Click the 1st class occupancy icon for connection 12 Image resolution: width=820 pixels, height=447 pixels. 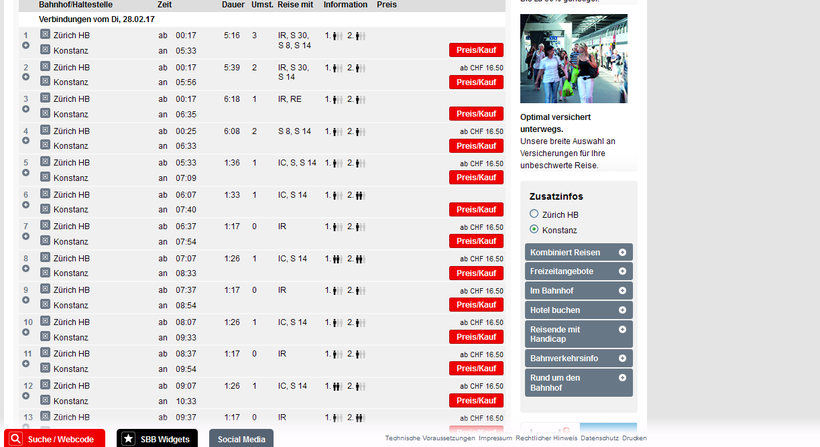point(337,387)
